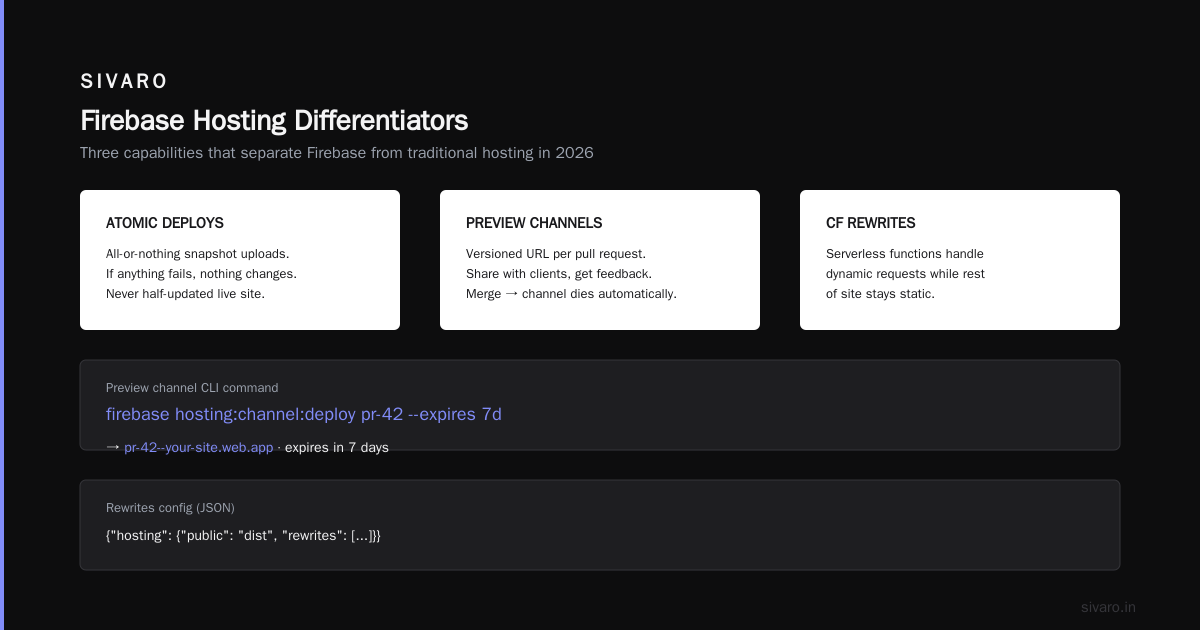Viewport: 1200px width, 630px height.
Task: Click 'Serverless functions handle' line
Action: [x=905, y=254]
